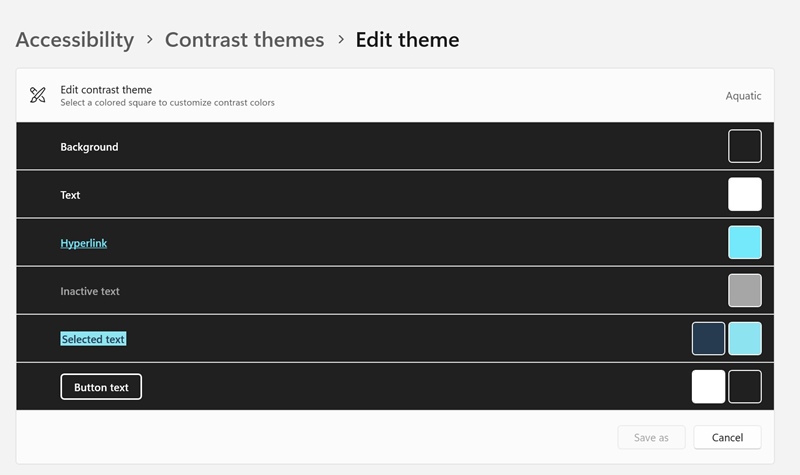800x475 pixels.
Task: Change black Button text color square
Action: (744, 386)
